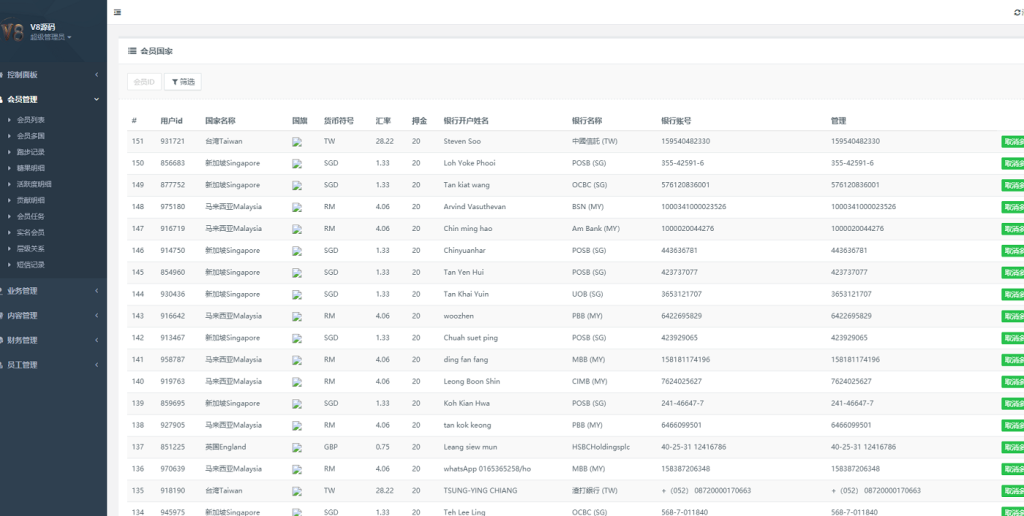Click the sidebar collapse hamburger icon
1024x516 pixels.
pos(118,12)
